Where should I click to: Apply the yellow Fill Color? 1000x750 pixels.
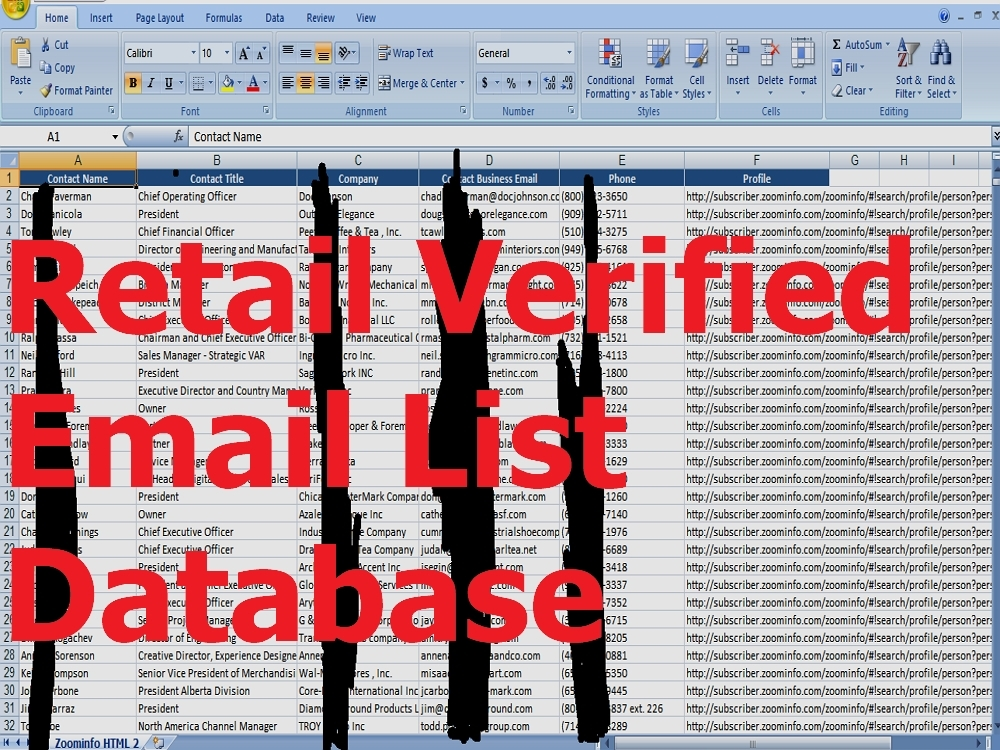pyautogui.click(x=227, y=83)
